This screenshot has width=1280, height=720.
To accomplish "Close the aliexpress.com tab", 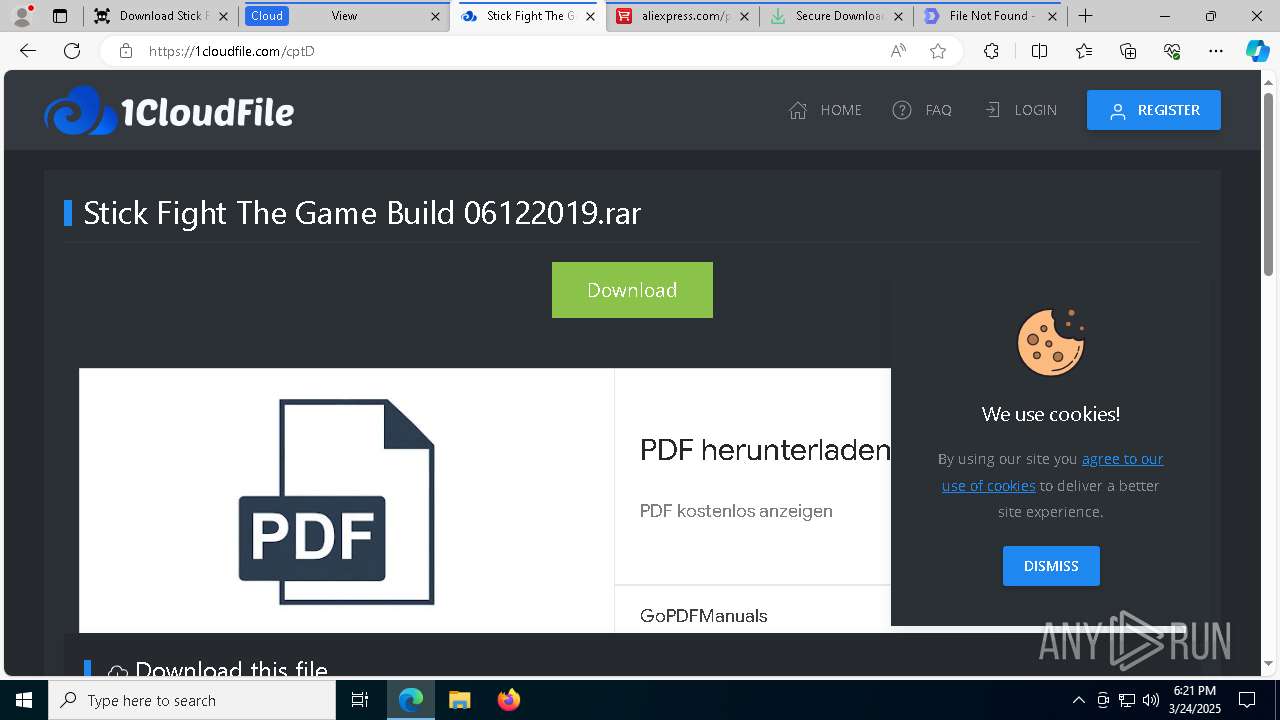I will (x=744, y=16).
